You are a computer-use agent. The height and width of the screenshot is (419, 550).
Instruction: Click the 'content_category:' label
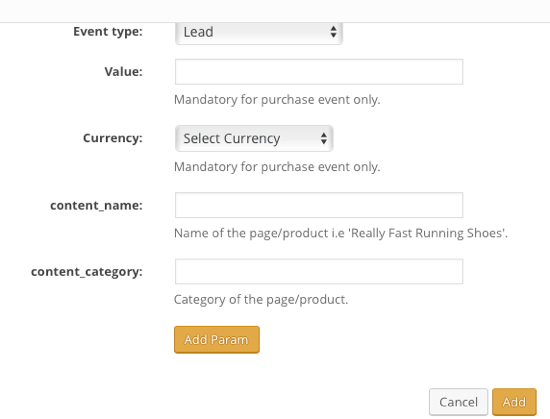pyautogui.click(x=87, y=272)
